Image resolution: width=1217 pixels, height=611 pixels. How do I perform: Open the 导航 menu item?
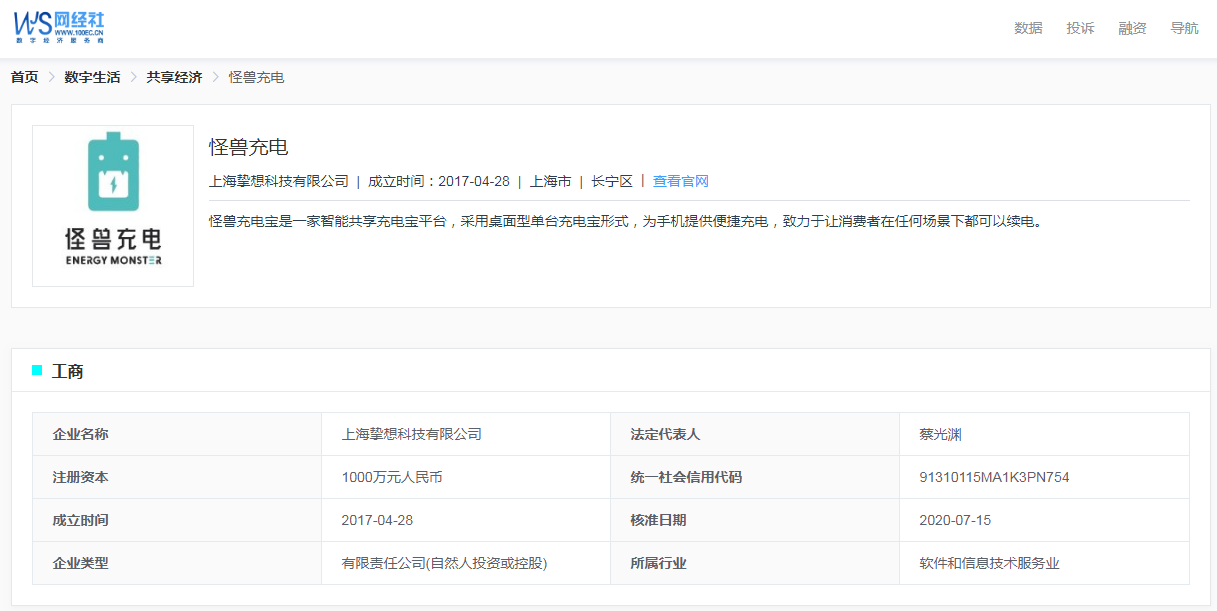click(1184, 28)
